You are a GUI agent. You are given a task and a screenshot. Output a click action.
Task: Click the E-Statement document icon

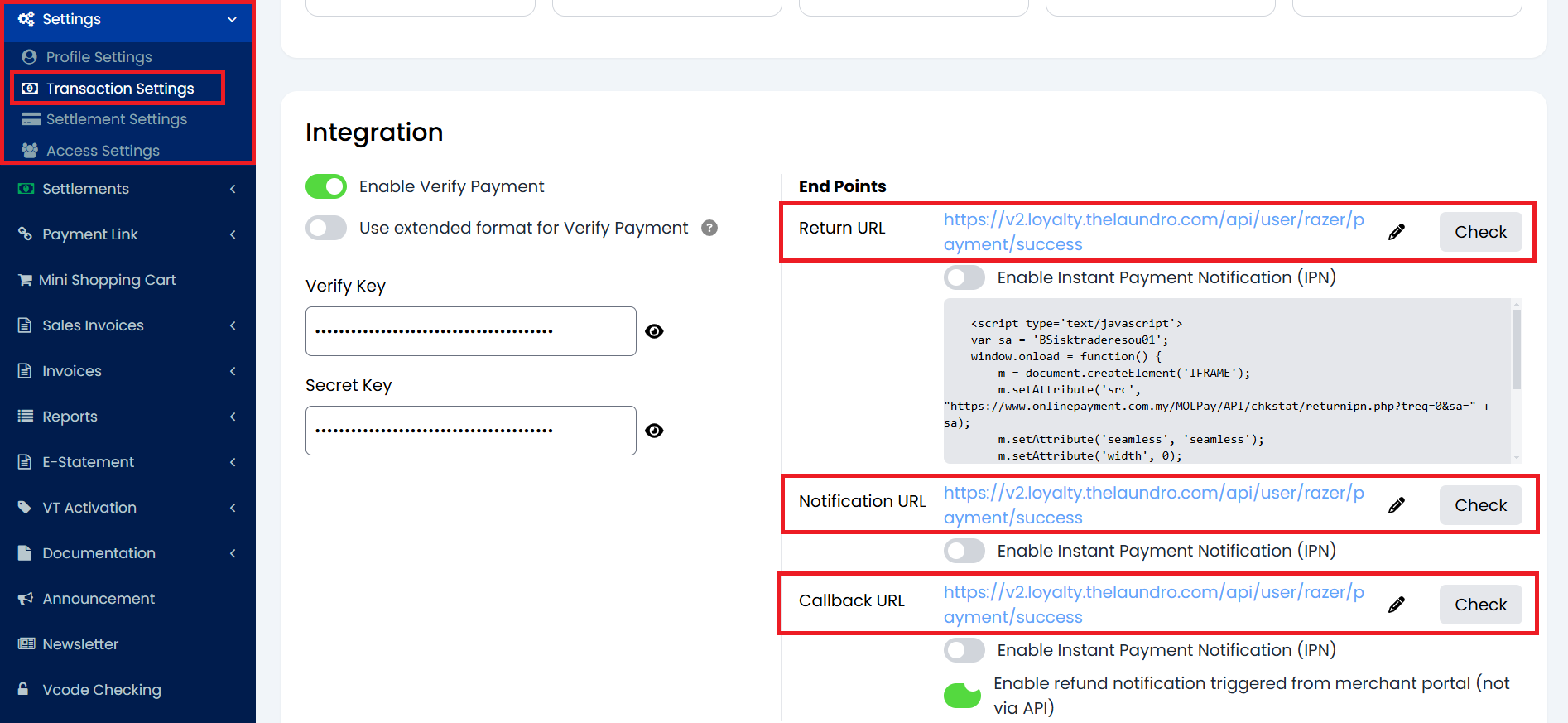coord(25,462)
